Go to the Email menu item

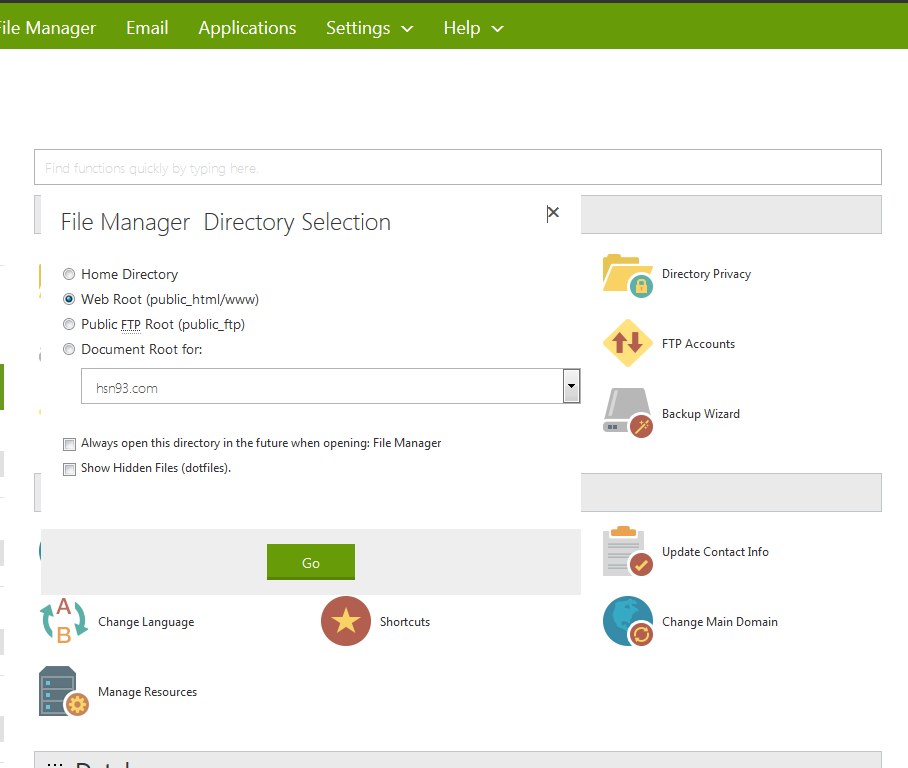pyautogui.click(x=147, y=28)
